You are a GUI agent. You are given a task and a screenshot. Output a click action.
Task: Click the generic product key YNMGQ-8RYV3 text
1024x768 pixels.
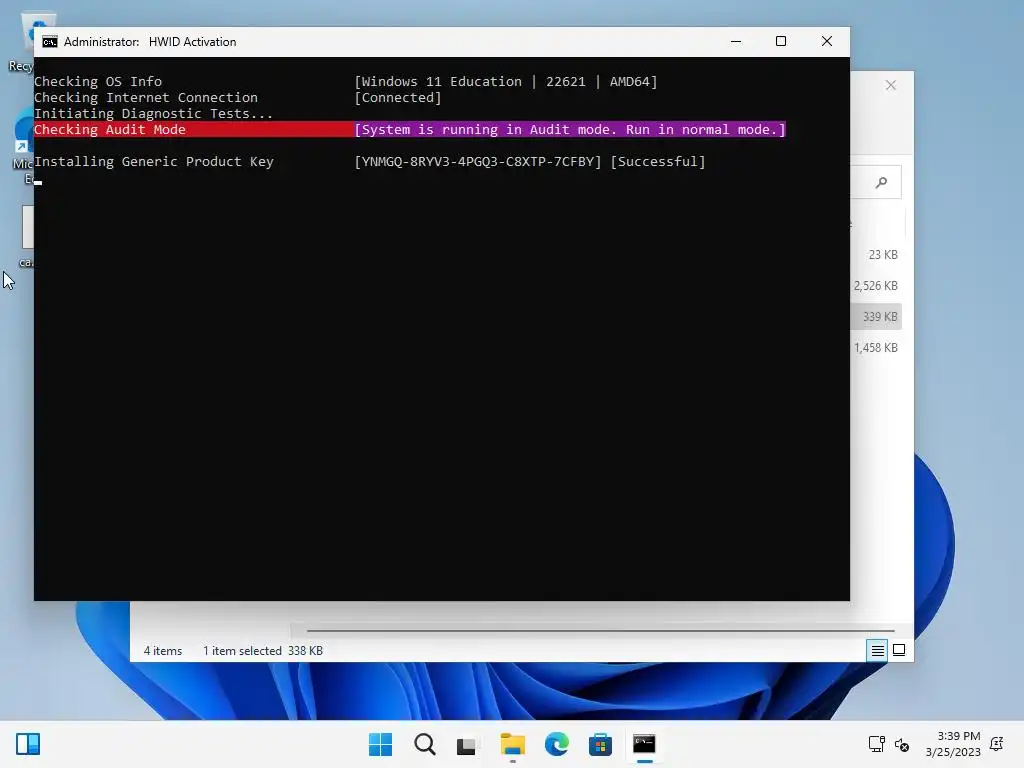pyautogui.click(x=477, y=161)
